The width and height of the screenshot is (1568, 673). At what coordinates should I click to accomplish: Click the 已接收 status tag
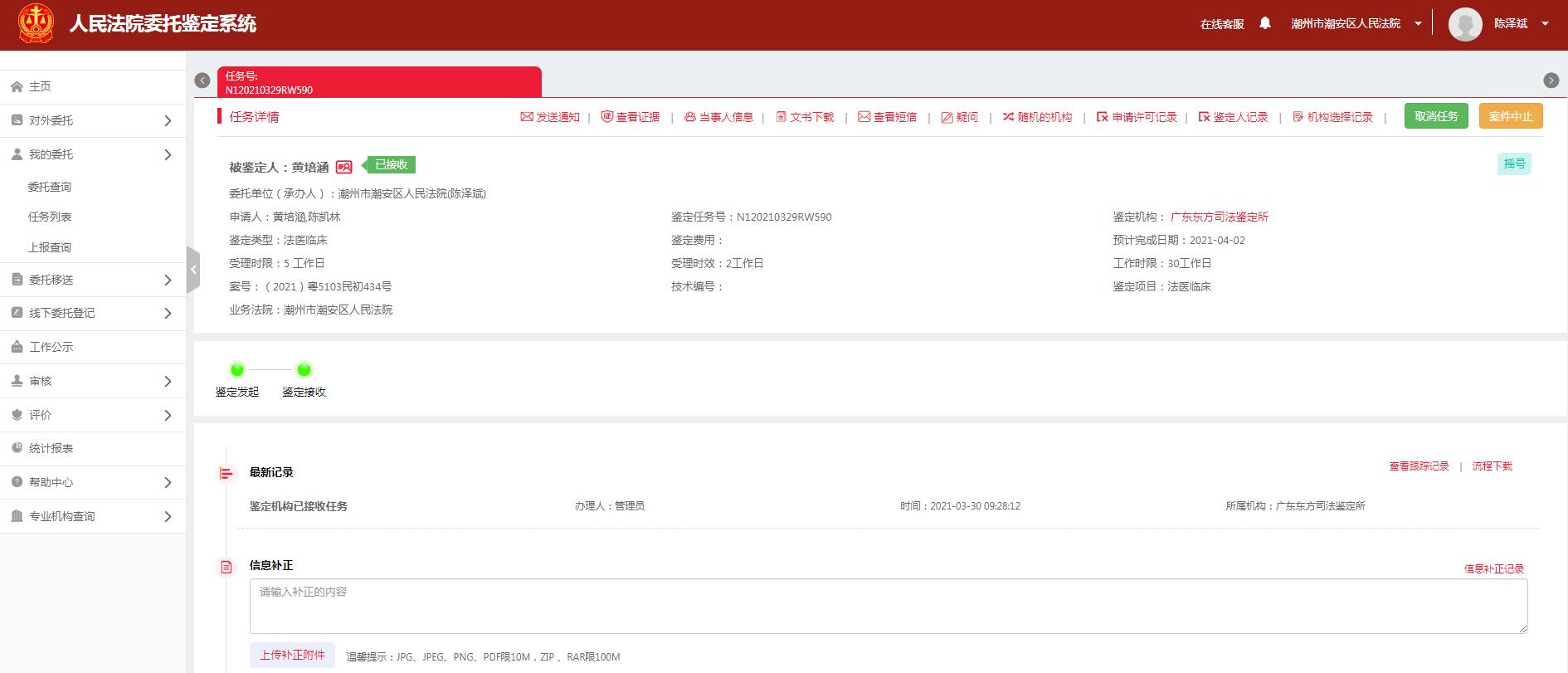(x=390, y=164)
